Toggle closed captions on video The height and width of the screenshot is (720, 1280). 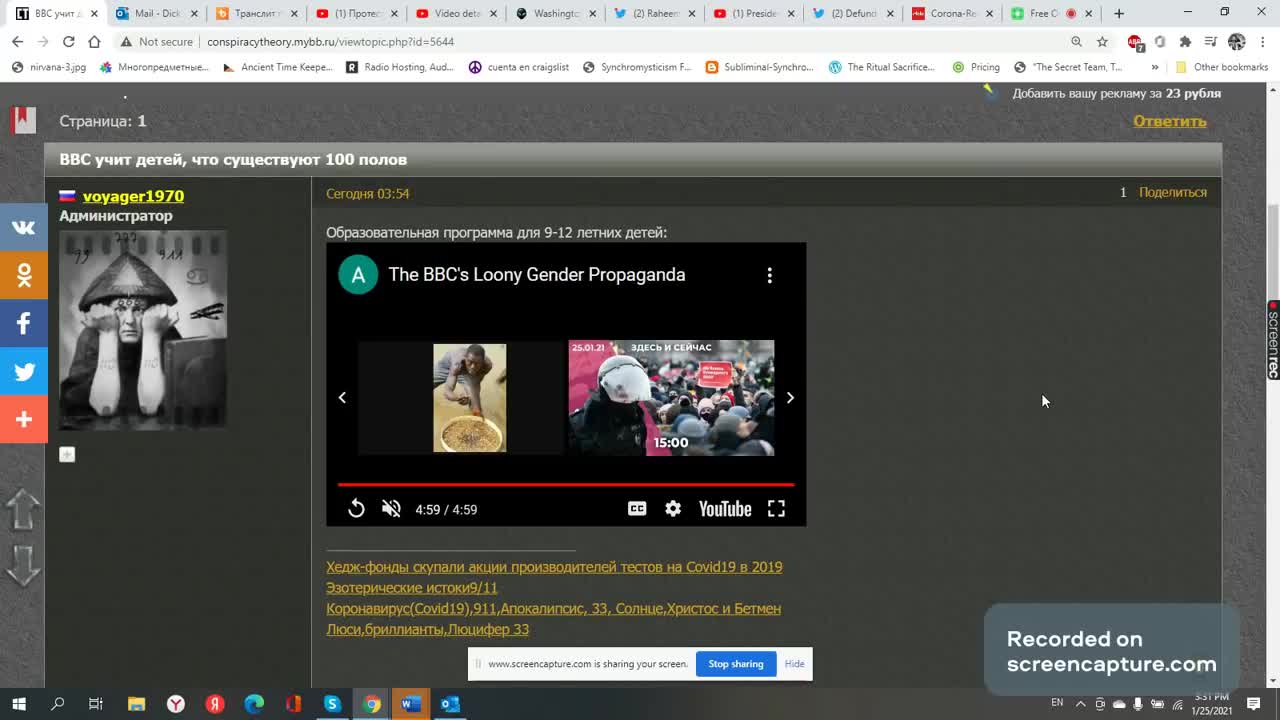637,509
